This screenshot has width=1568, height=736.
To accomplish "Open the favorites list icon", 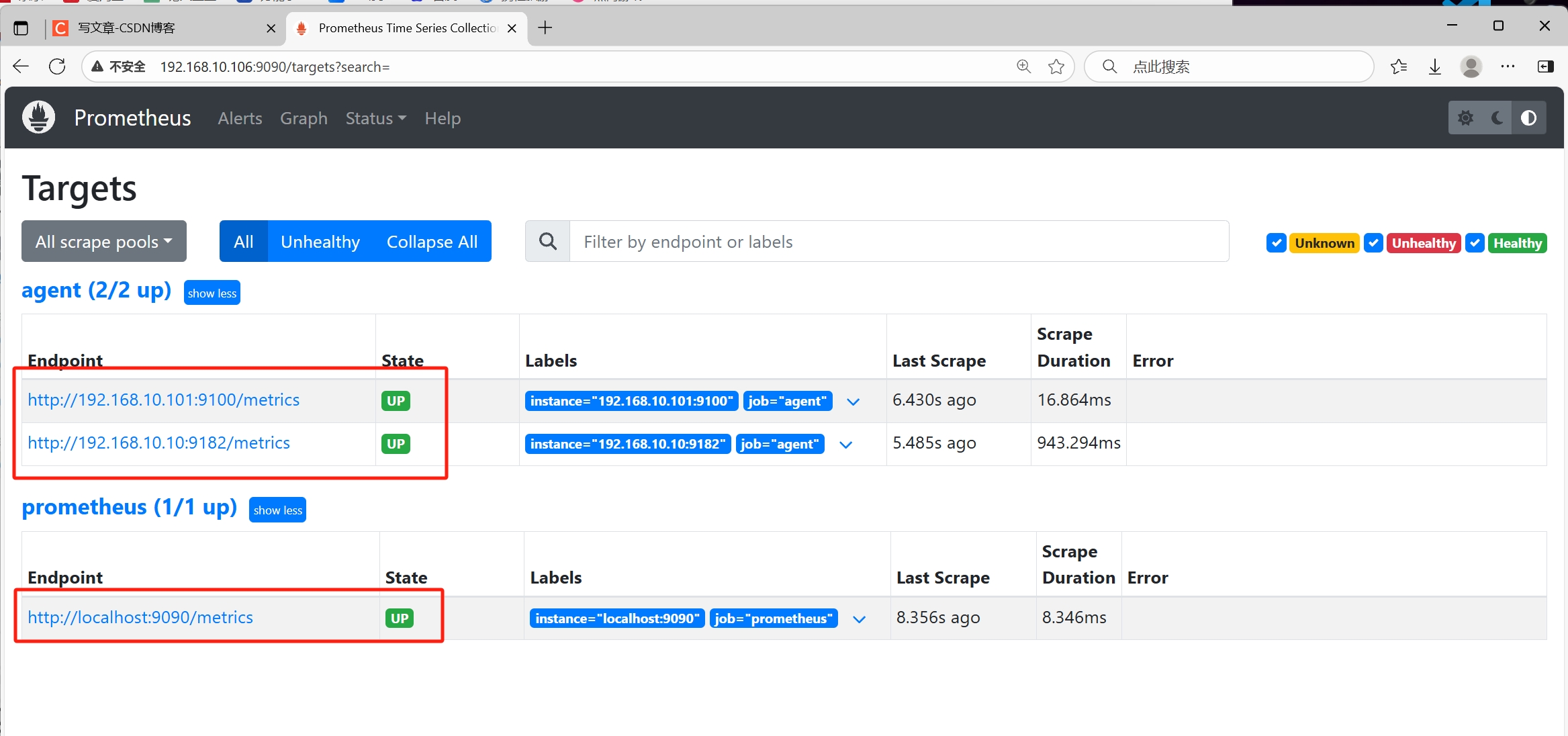I will coord(1399,66).
